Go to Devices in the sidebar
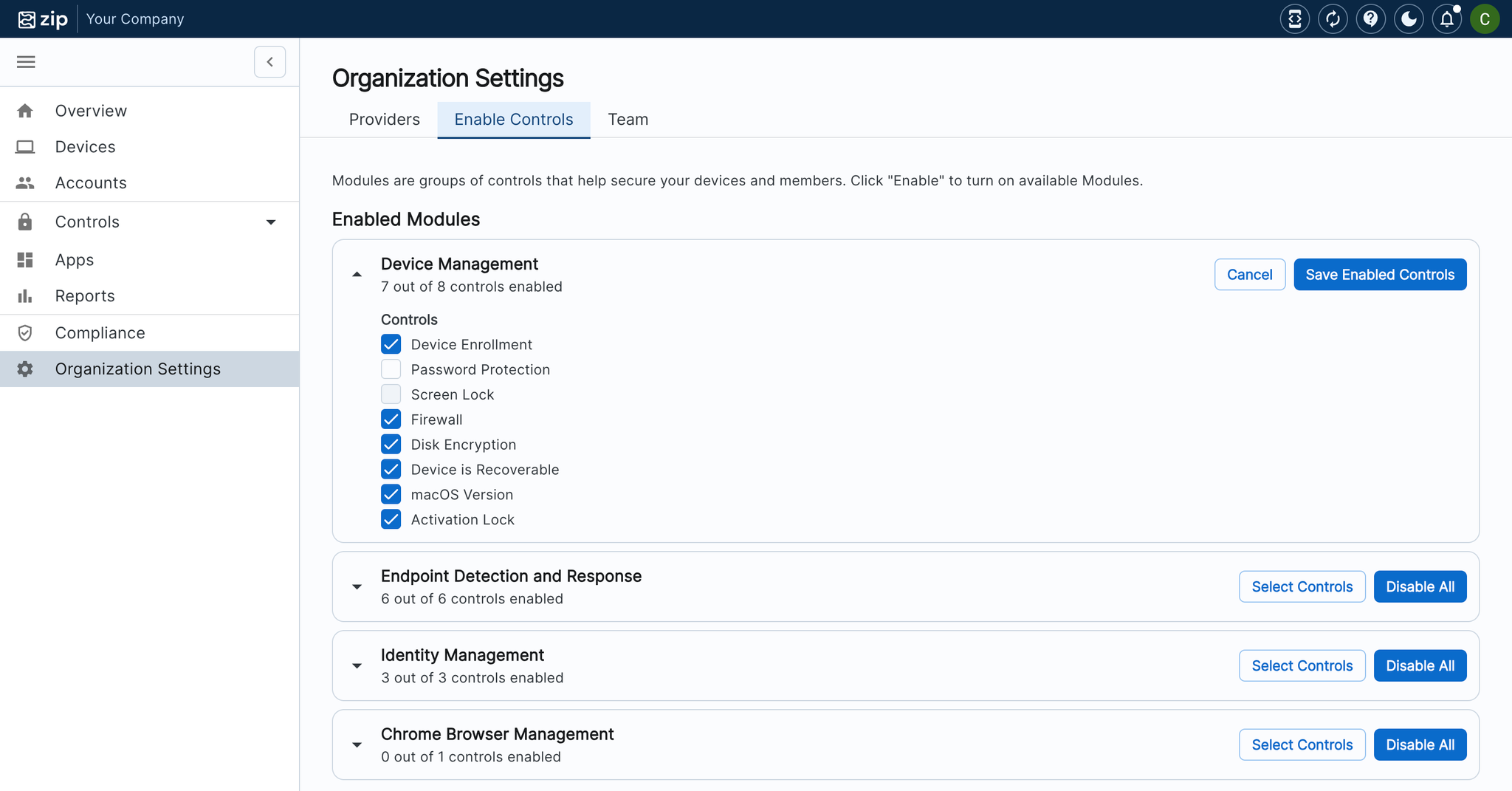 coord(85,147)
